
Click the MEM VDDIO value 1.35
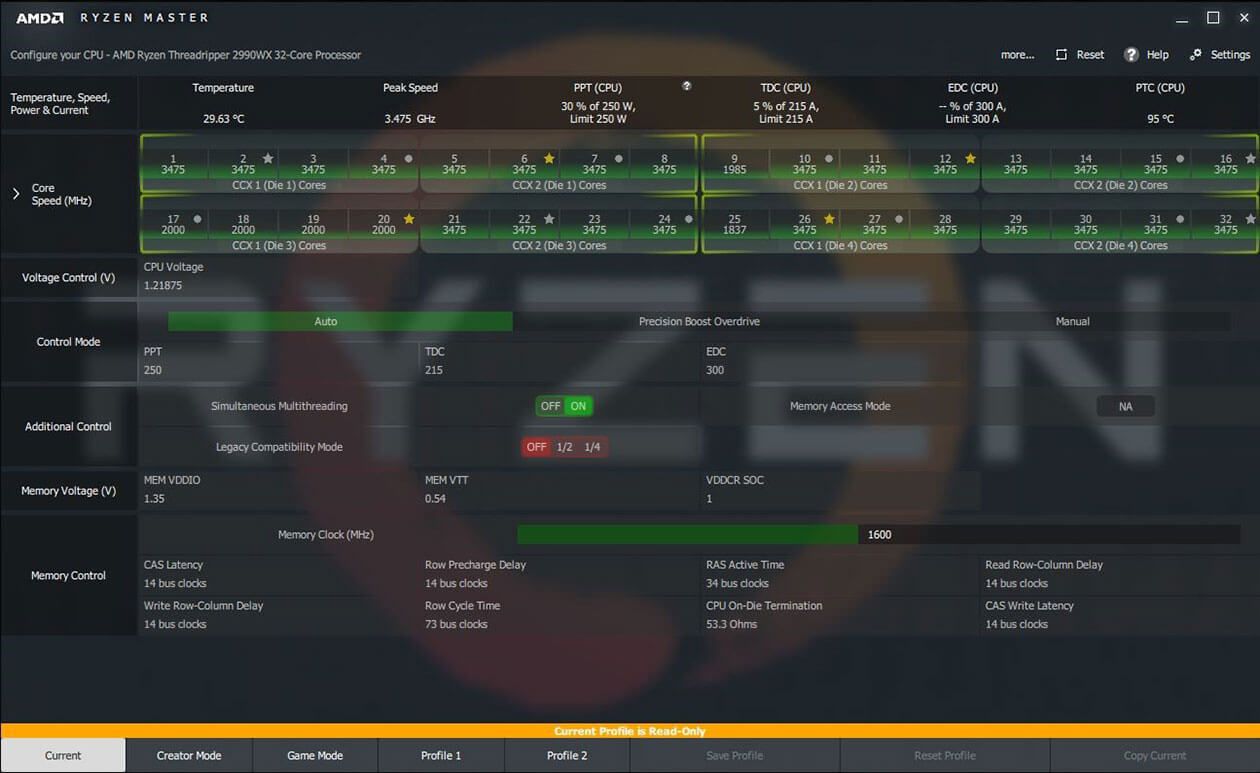[x=155, y=498]
